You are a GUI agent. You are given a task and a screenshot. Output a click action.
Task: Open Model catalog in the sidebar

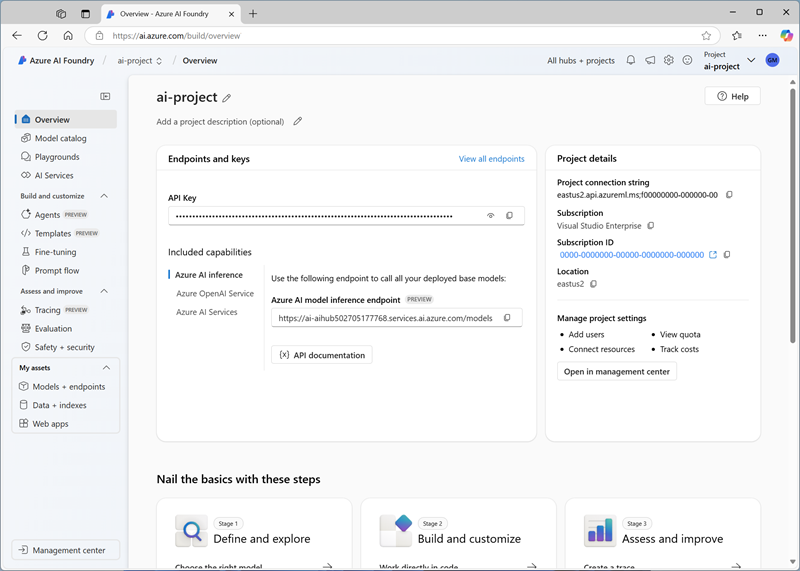(x=60, y=138)
